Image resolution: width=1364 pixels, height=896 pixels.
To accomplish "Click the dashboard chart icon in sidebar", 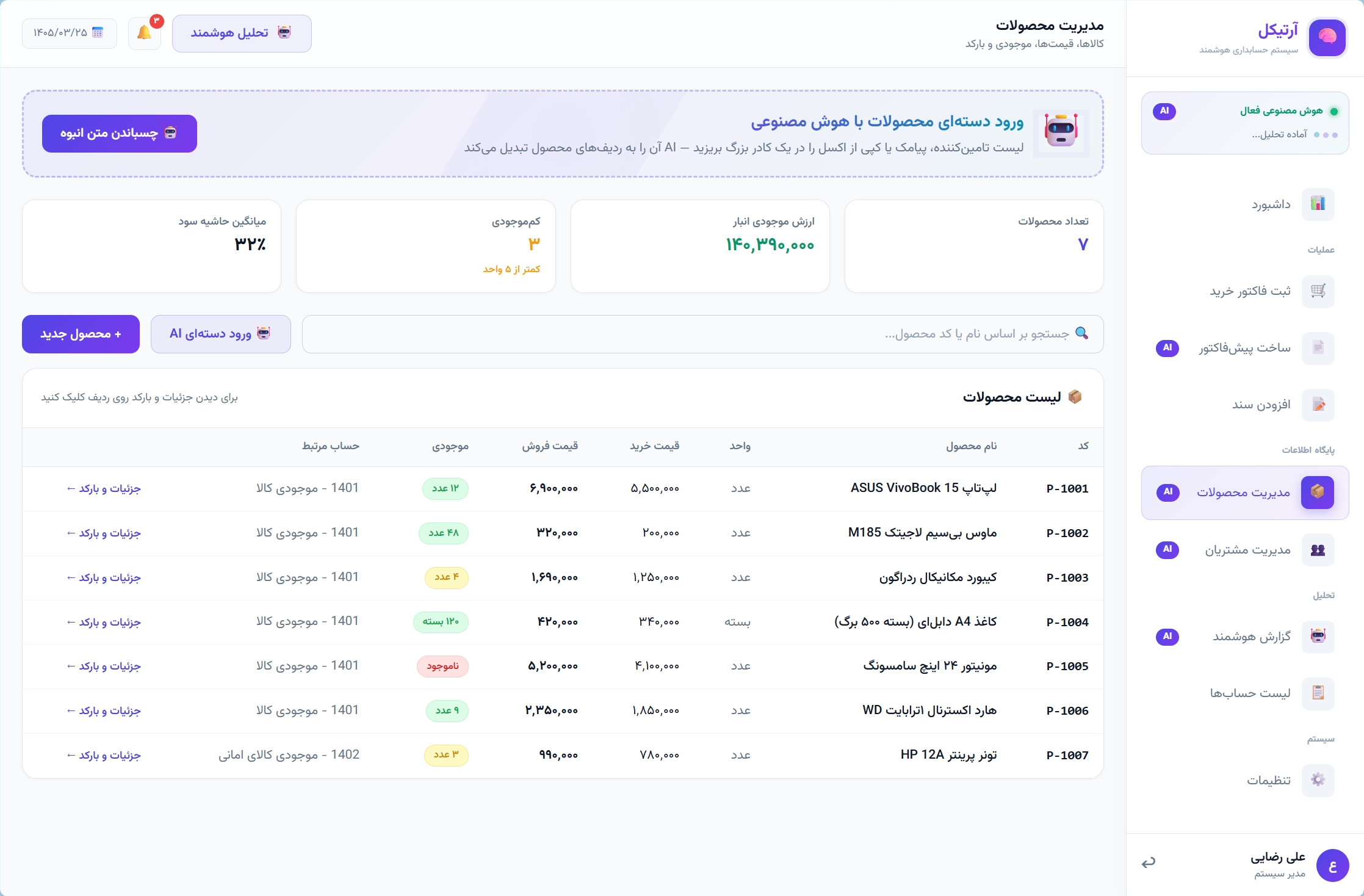I will click(x=1318, y=204).
